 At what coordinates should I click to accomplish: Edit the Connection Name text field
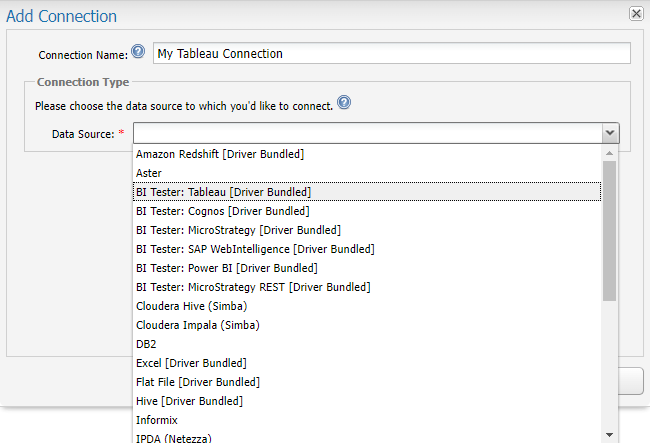[392, 53]
